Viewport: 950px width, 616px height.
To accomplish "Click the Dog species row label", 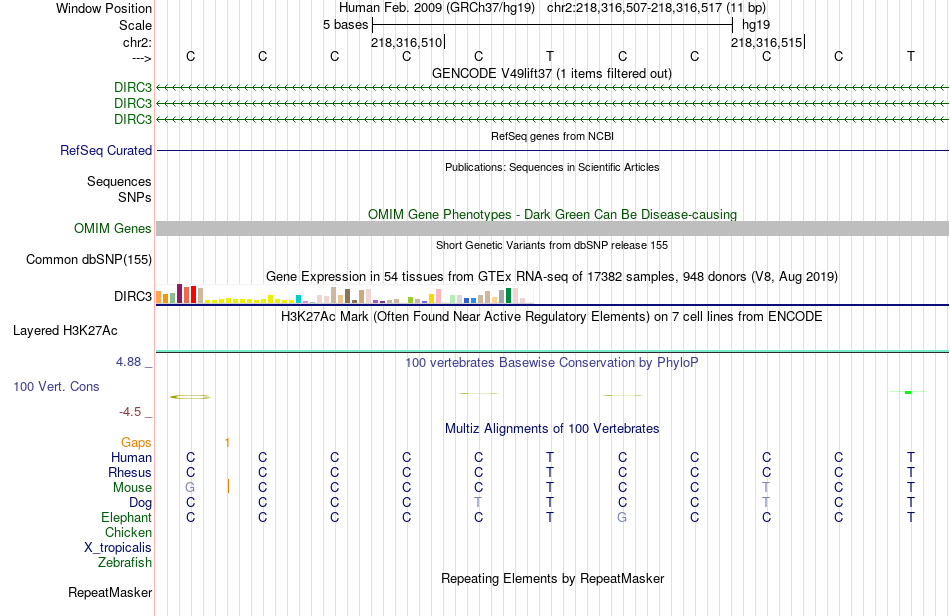I will click(140, 503).
